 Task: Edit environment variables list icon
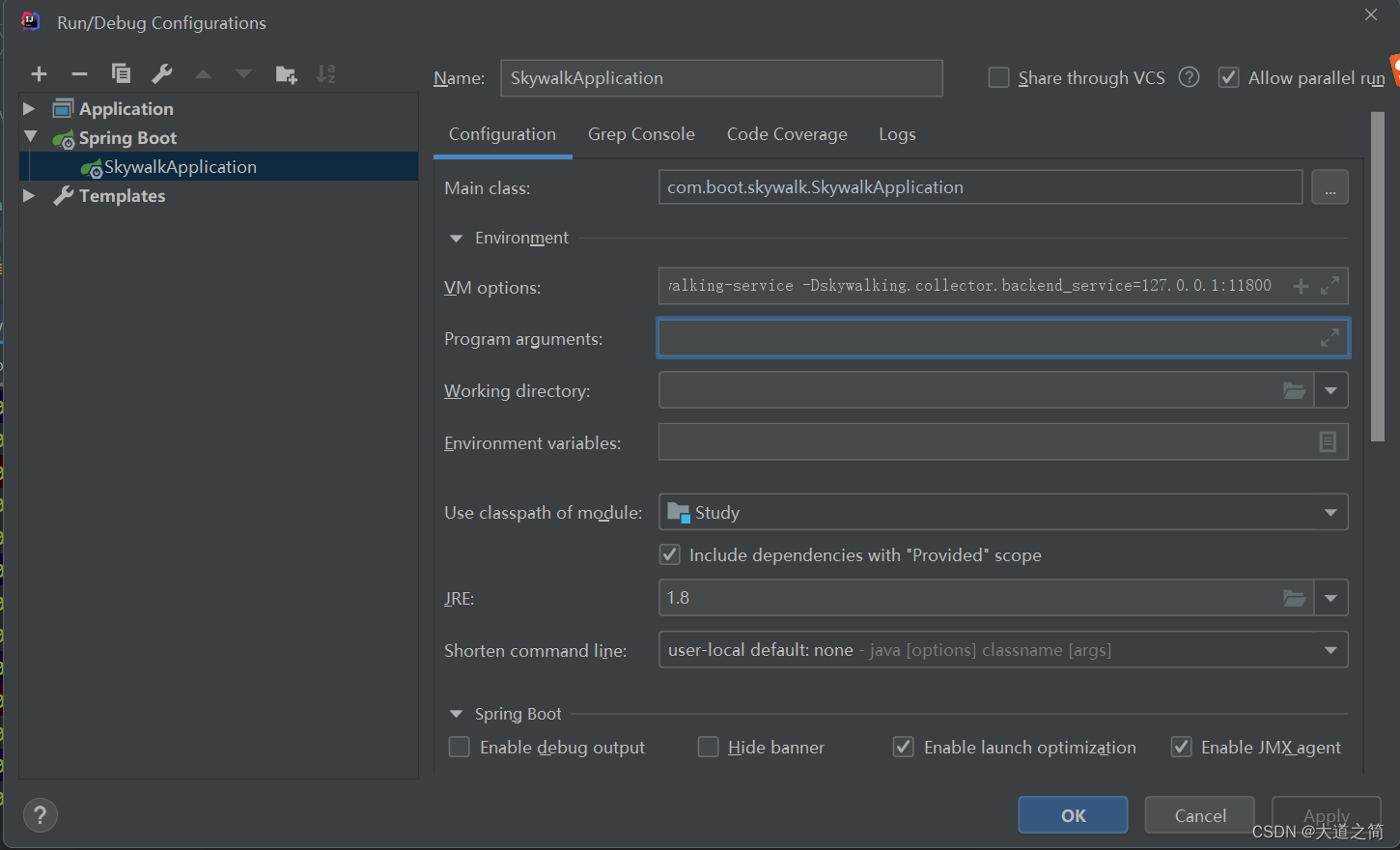(x=1328, y=442)
